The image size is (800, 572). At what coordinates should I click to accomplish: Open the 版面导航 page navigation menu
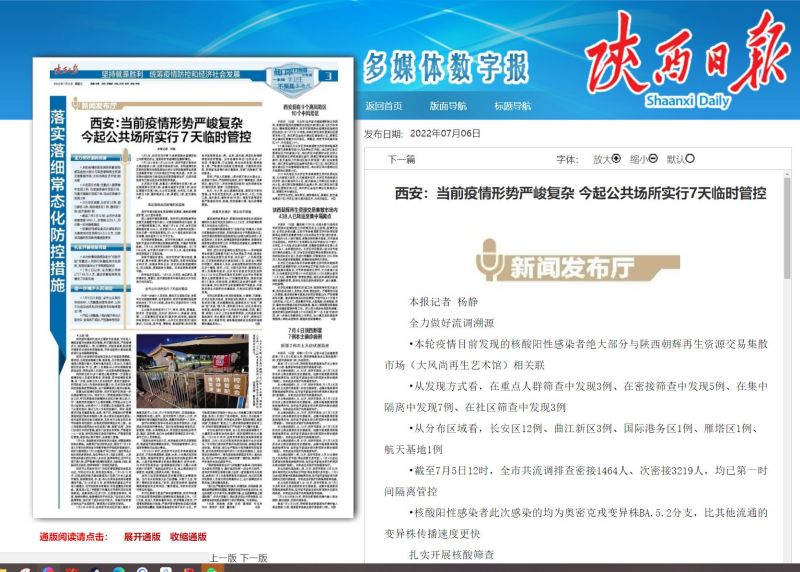pyautogui.click(x=448, y=106)
